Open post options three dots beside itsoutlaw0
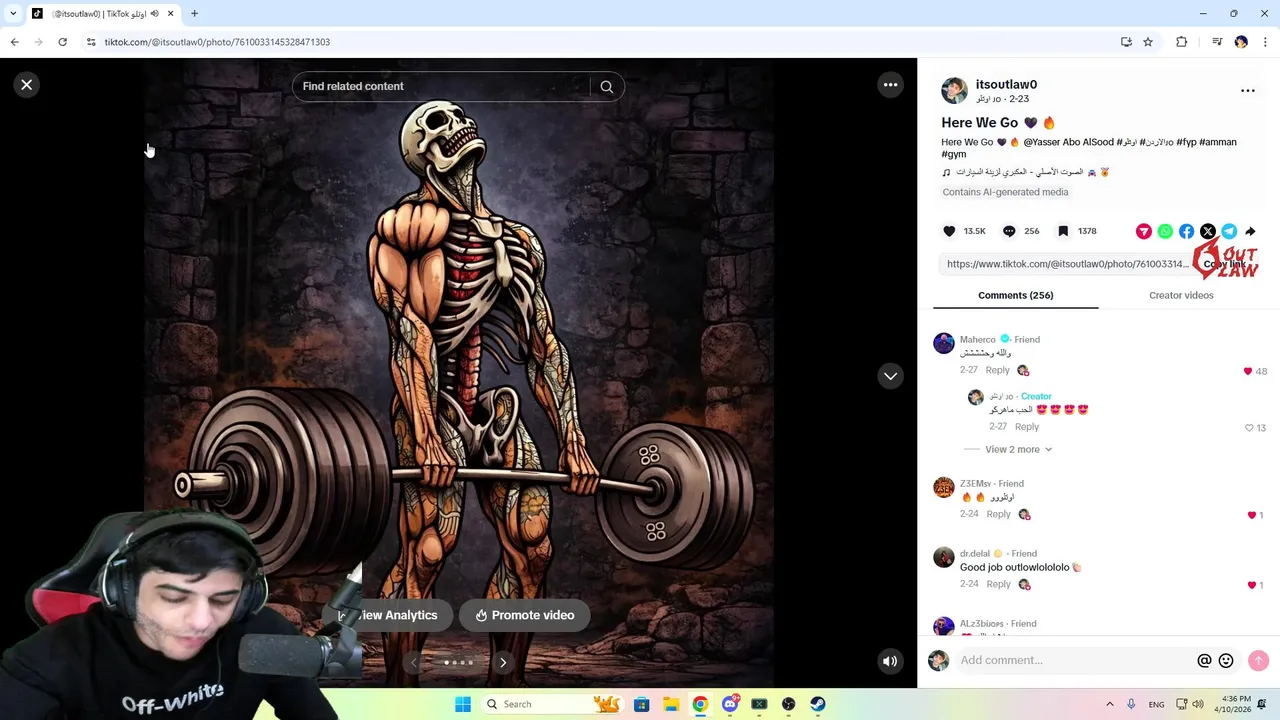Image resolution: width=1280 pixels, height=720 pixels. 1248,91
